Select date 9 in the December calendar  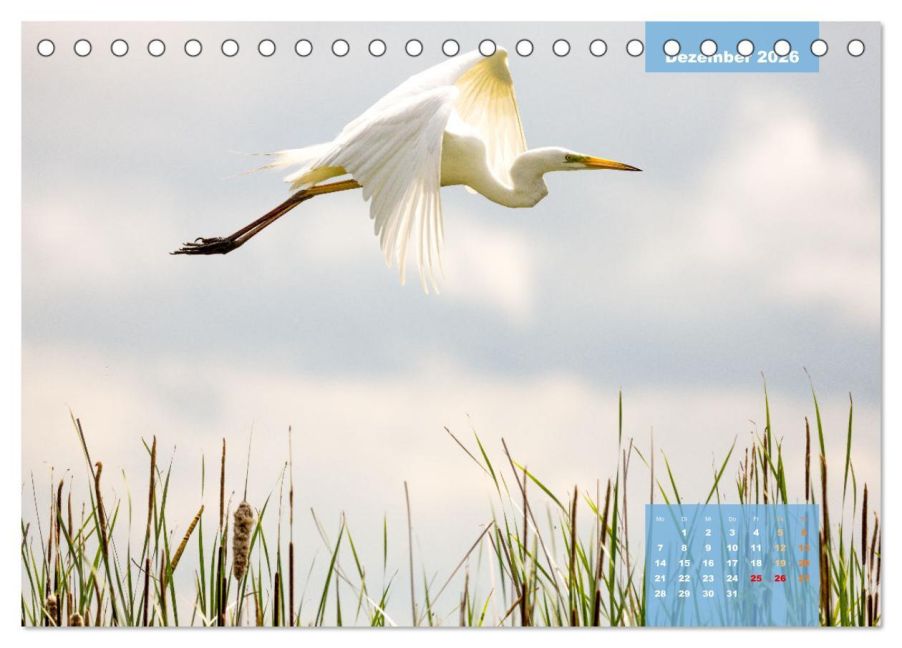pos(708,548)
